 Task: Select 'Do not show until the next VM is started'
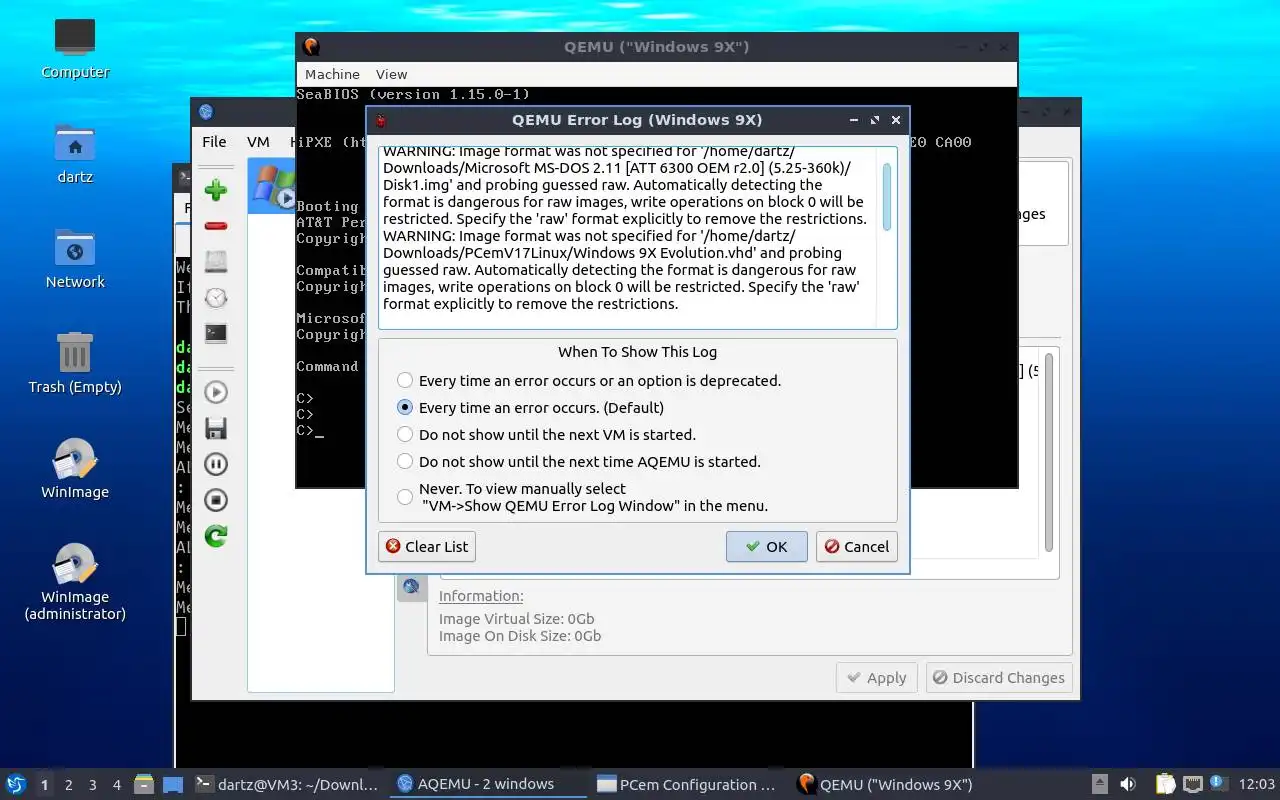pos(547,434)
